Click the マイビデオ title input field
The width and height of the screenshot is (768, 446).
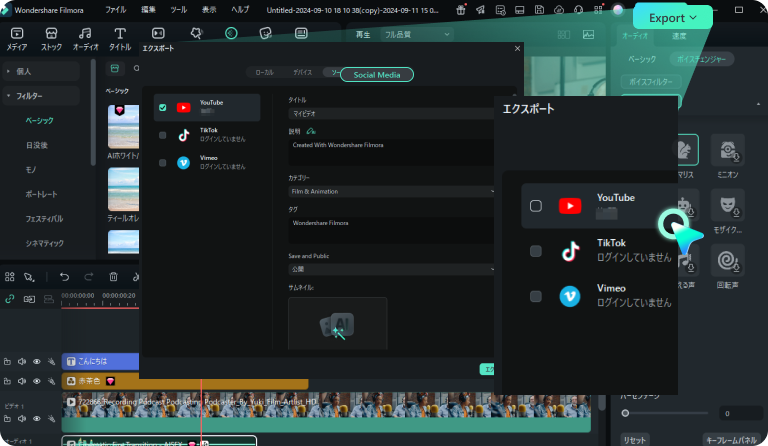coord(392,114)
